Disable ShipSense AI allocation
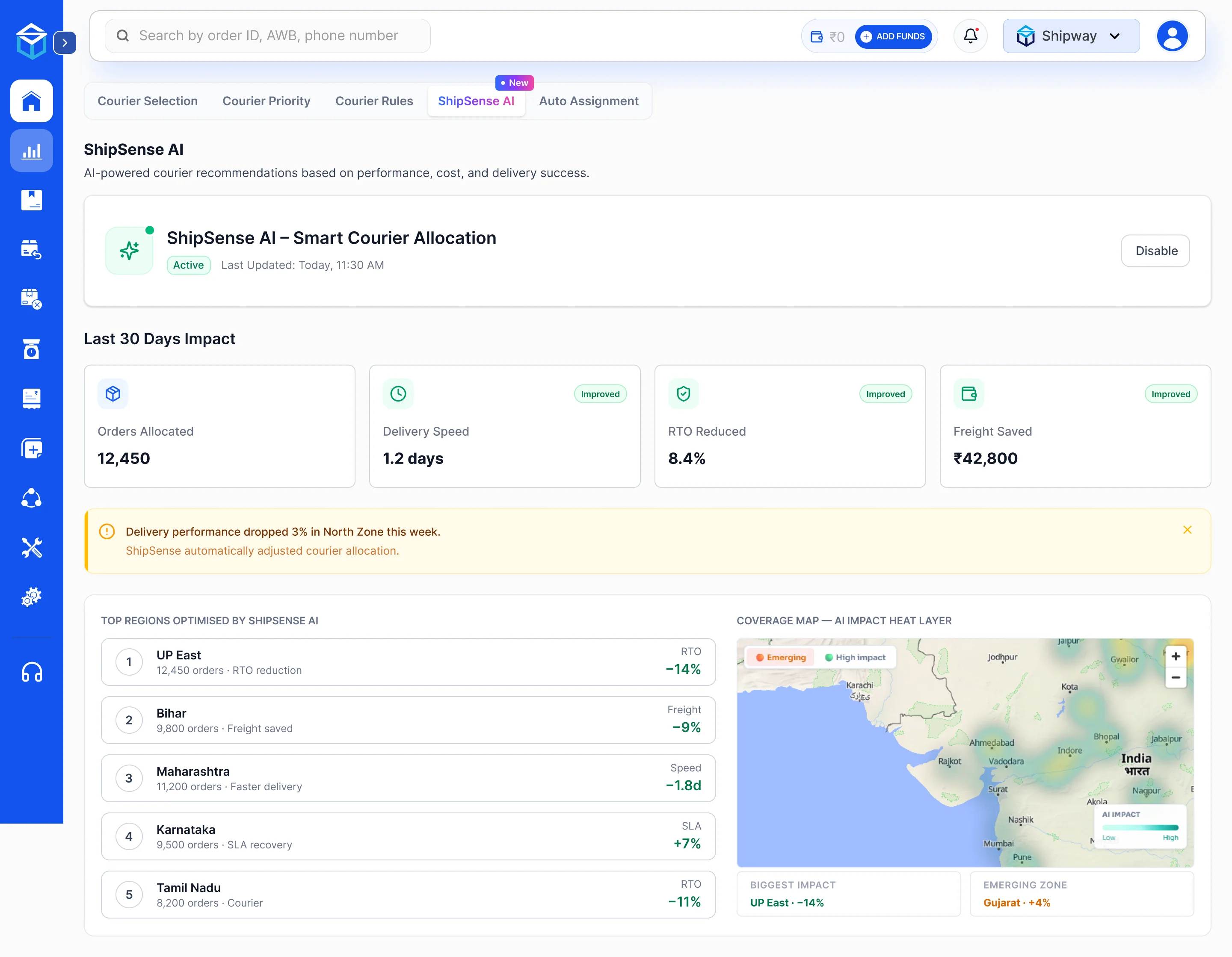 [x=1155, y=251]
